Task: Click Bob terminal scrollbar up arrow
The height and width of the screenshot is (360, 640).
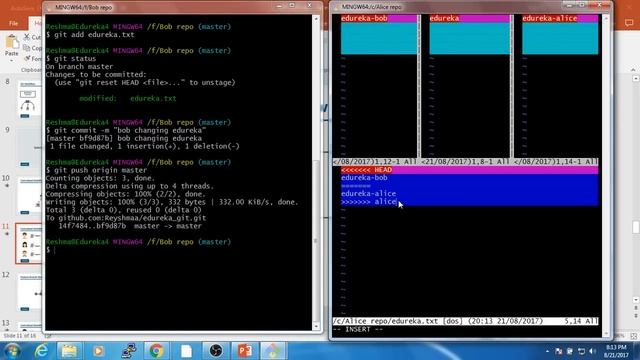Action: pos(316,19)
